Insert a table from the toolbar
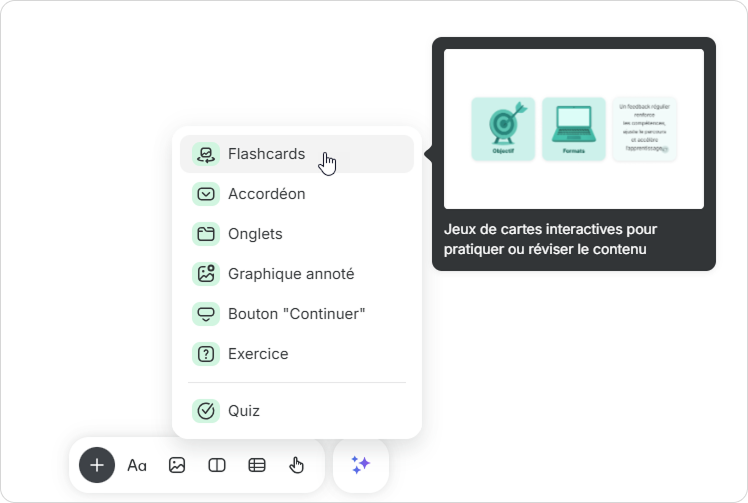The height and width of the screenshot is (503, 748). tap(257, 465)
